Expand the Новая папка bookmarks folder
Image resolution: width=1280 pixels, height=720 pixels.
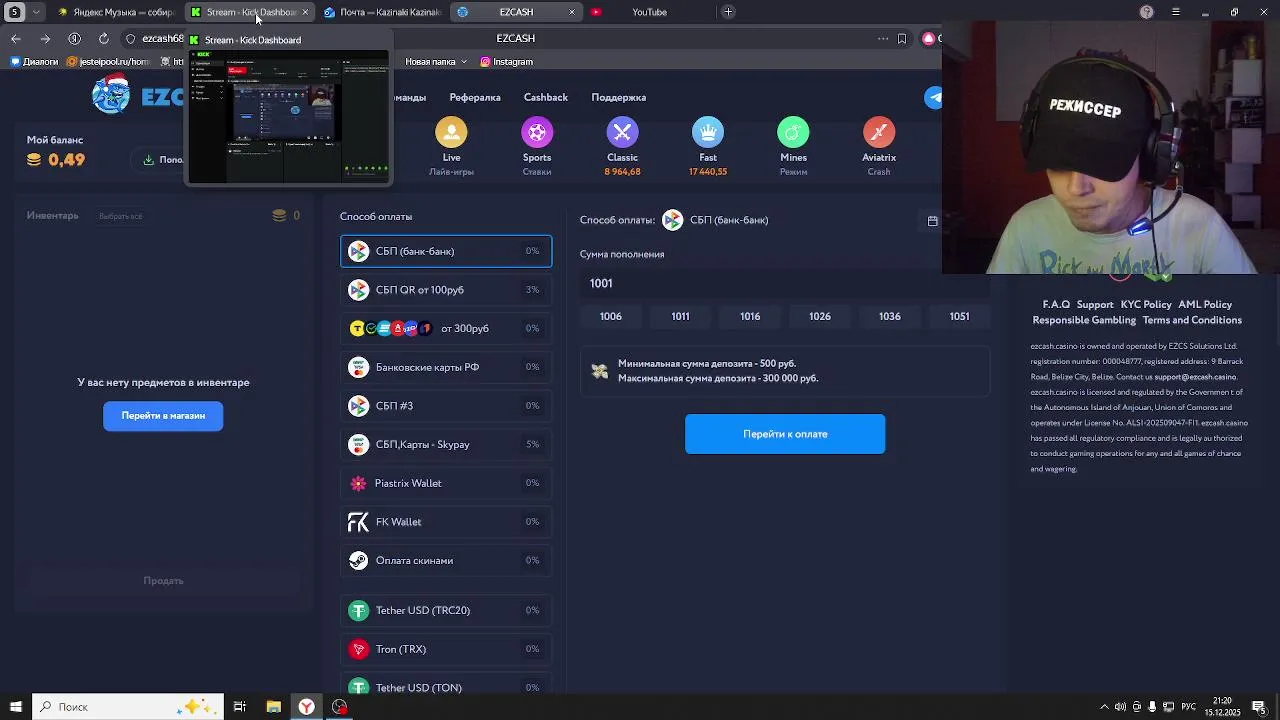tap(436, 61)
